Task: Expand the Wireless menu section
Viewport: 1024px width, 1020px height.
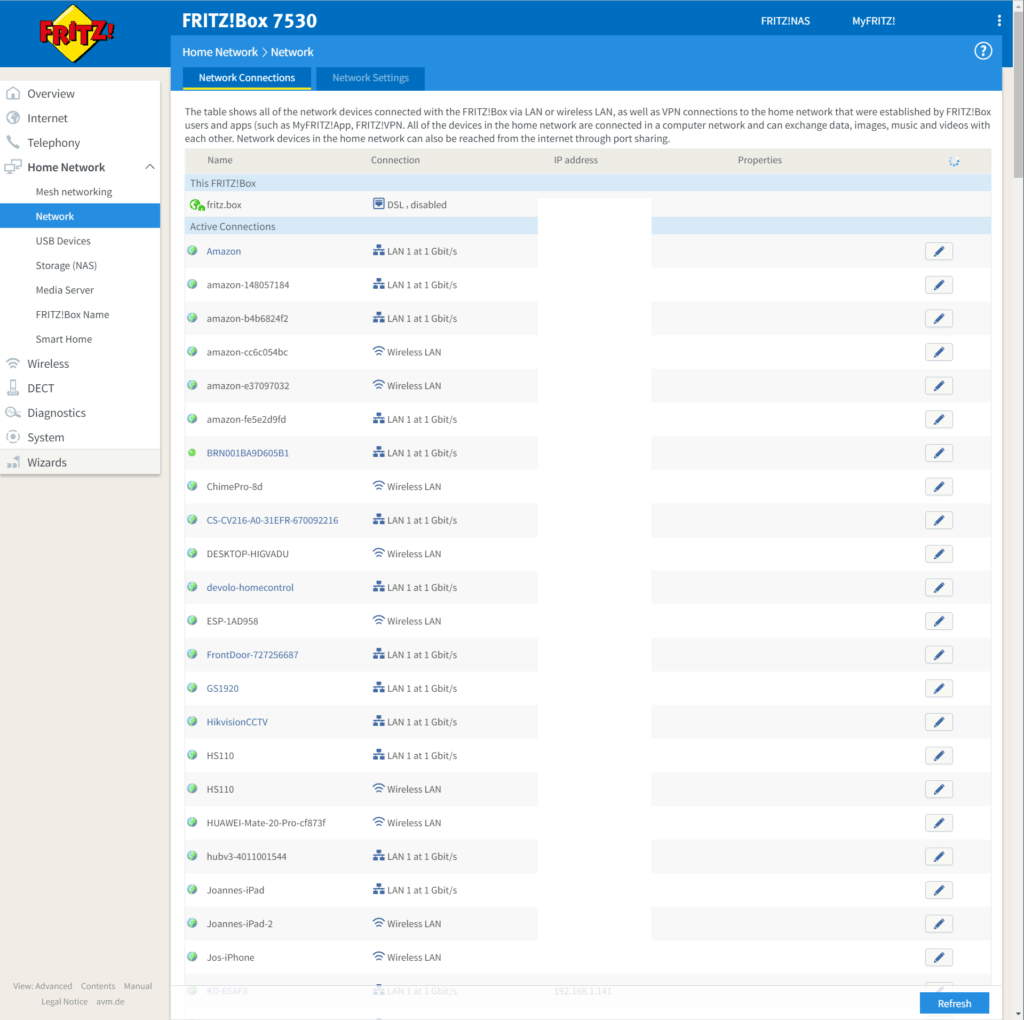Action: [x=48, y=364]
